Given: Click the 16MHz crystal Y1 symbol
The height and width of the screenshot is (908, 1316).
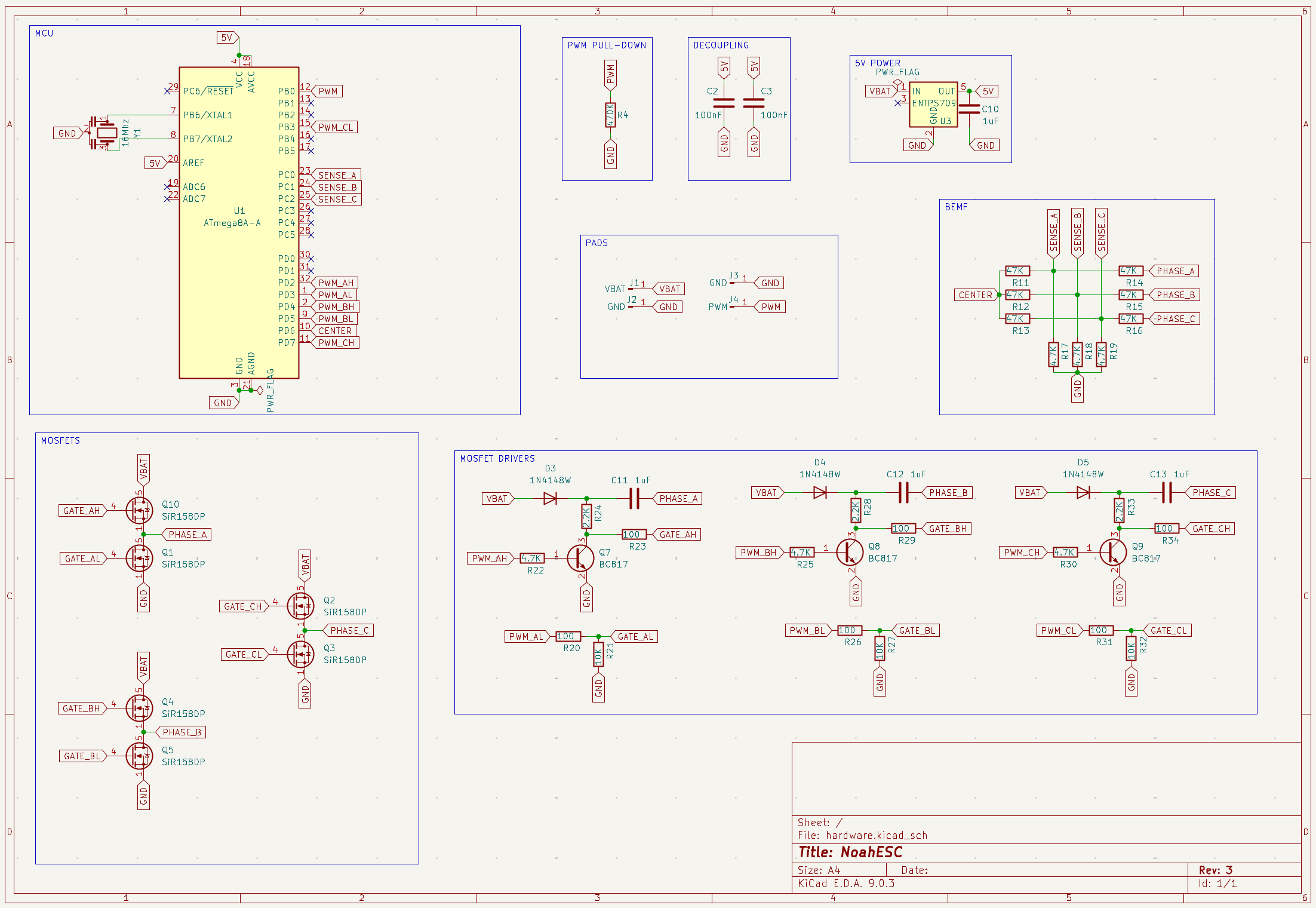Looking at the screenshot, I should coord(106,133).
